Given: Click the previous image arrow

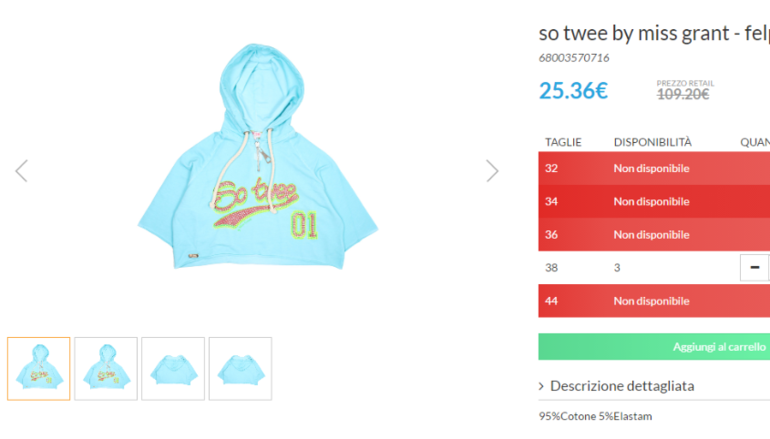Looking at the screenshot, I should pos(21,171).
